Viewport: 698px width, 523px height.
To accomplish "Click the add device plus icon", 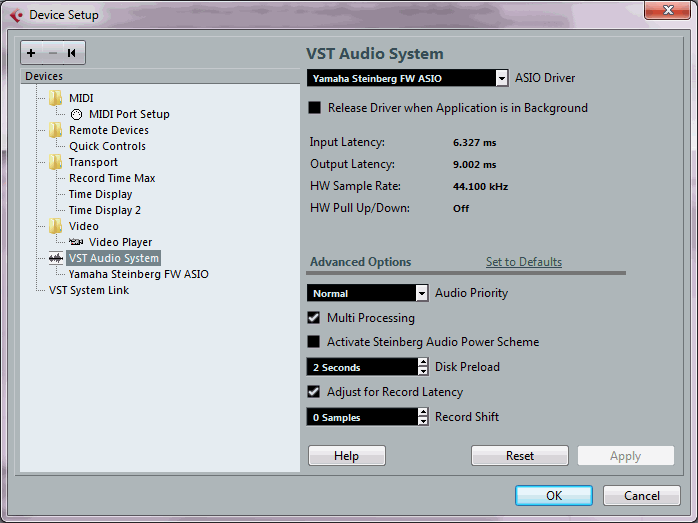I will coord(32,52).
